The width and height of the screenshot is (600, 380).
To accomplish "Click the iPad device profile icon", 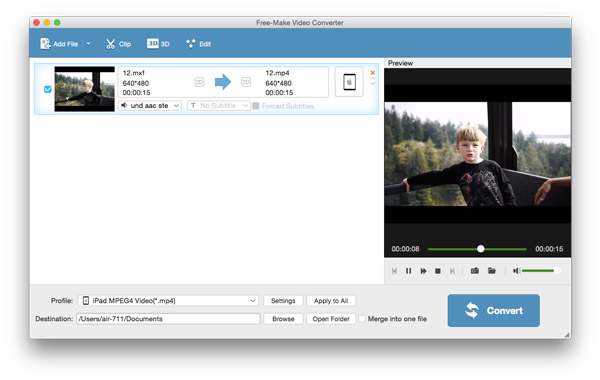I will (349, 82).
